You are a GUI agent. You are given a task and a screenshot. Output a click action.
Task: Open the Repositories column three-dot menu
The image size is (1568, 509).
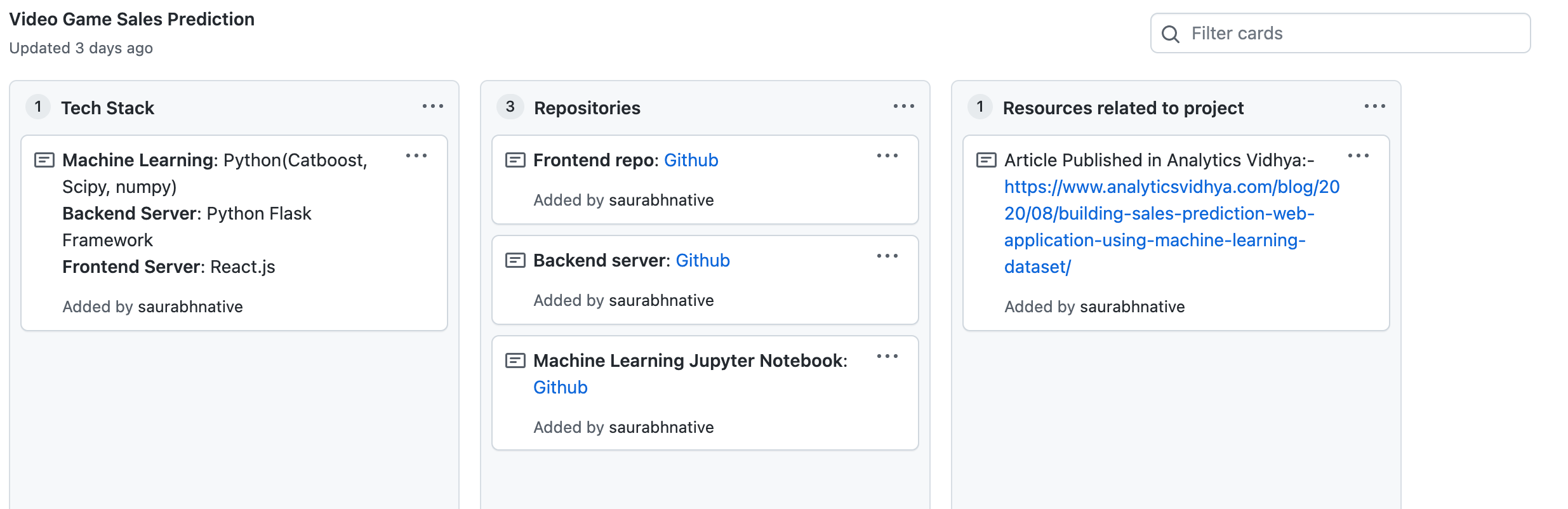tap(904, 107)
